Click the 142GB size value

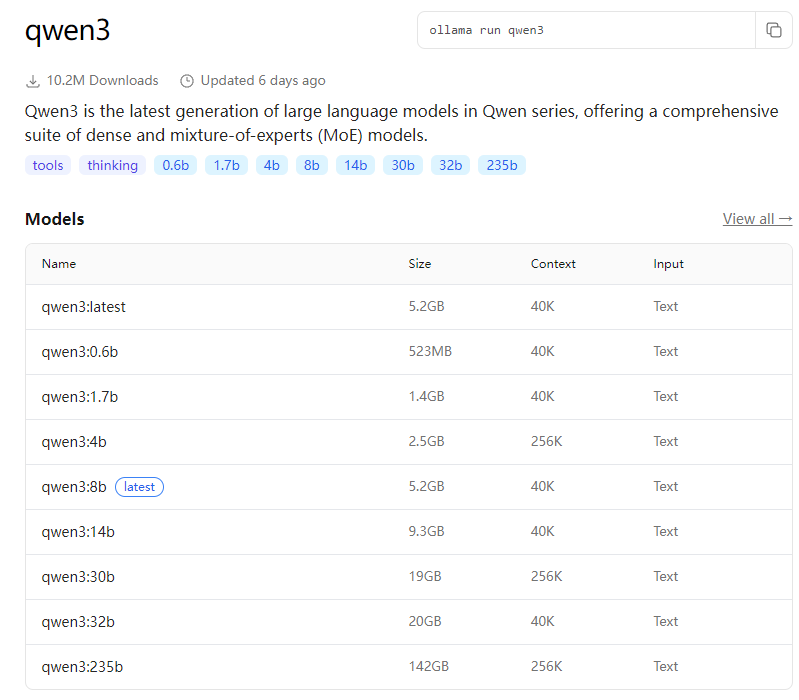coord(429,666)
